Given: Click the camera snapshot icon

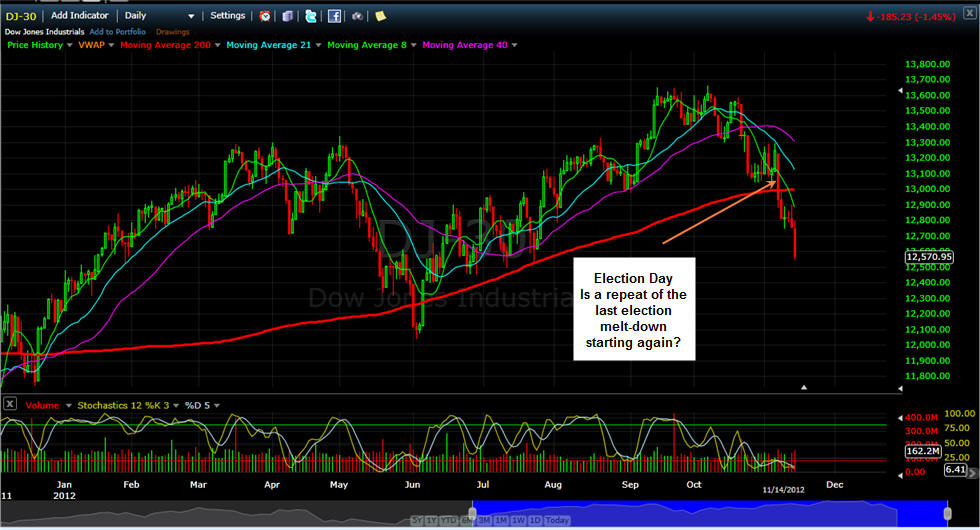Looking at the screenshot, I should click(357, 16).
